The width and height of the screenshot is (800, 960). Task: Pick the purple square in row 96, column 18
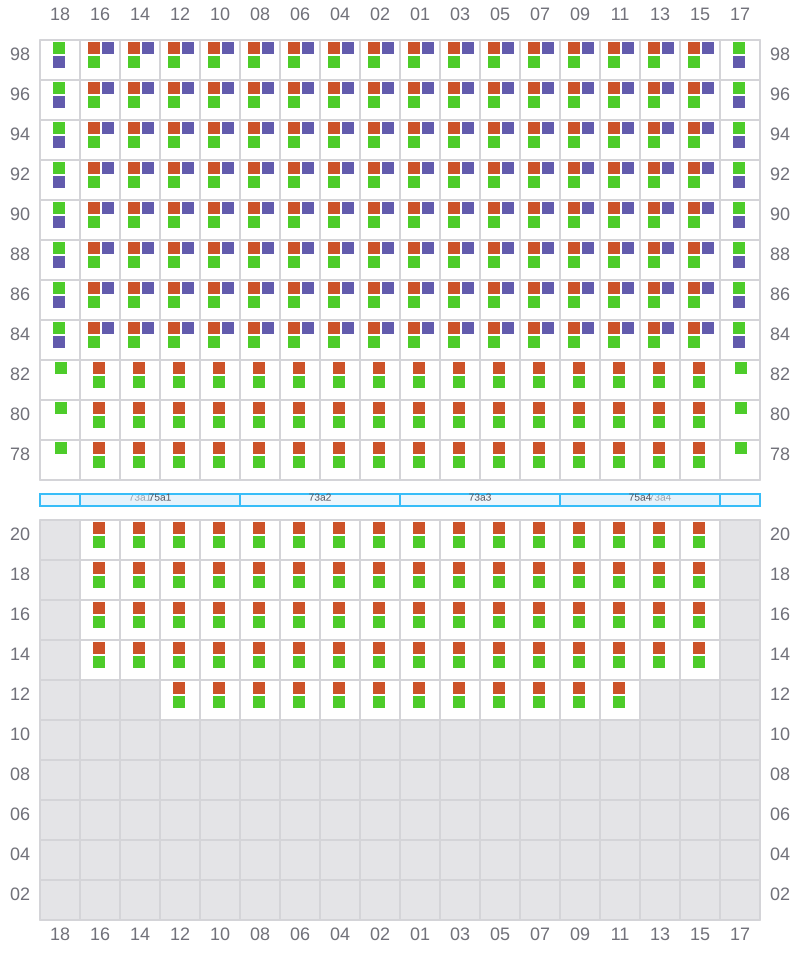pos(59,102)
